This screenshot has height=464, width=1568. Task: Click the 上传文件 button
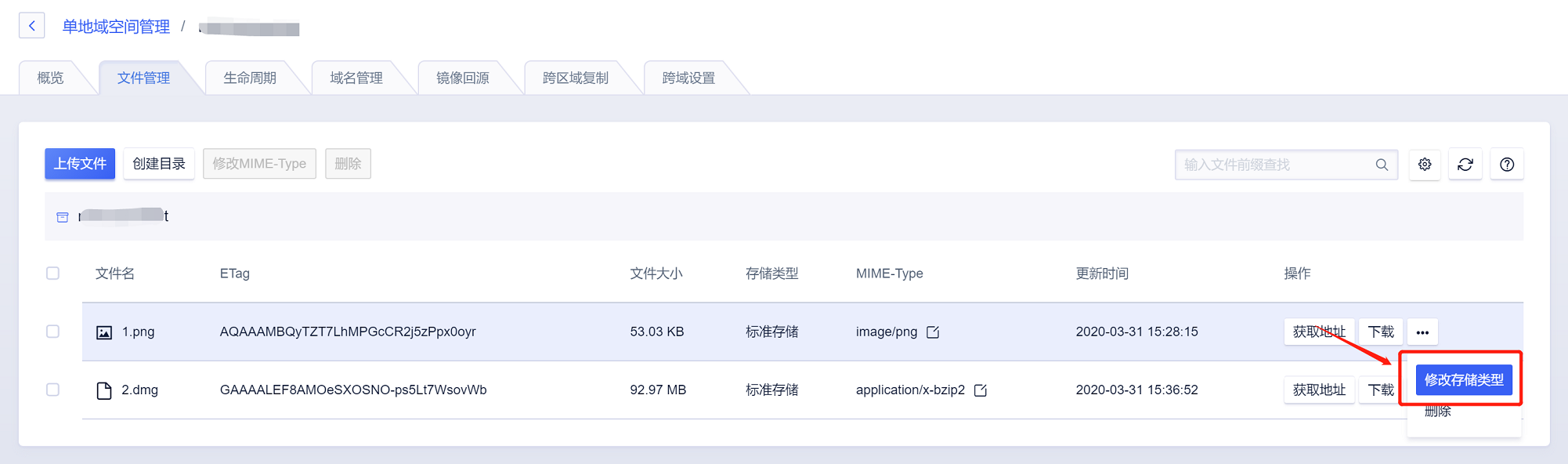pos(80,164)
